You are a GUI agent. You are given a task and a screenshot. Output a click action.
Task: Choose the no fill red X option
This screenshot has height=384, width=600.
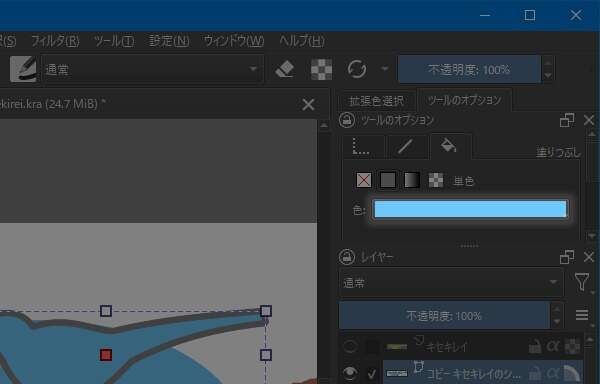(x=364, y=180)
